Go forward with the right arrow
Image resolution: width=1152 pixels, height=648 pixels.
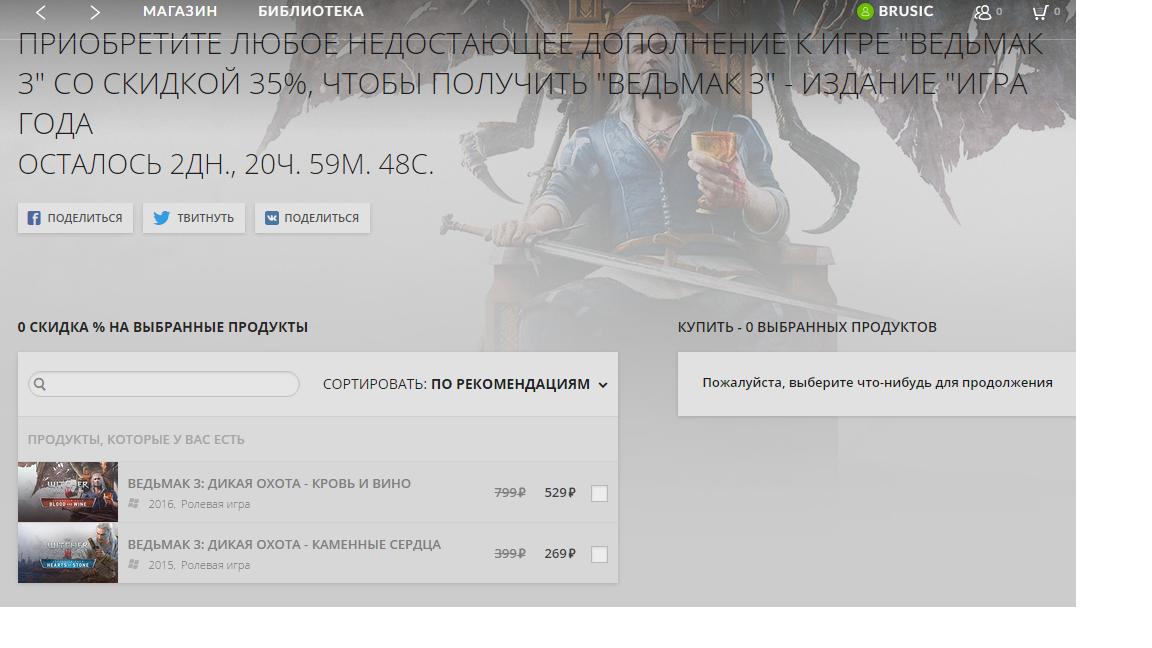pos(95,12)
